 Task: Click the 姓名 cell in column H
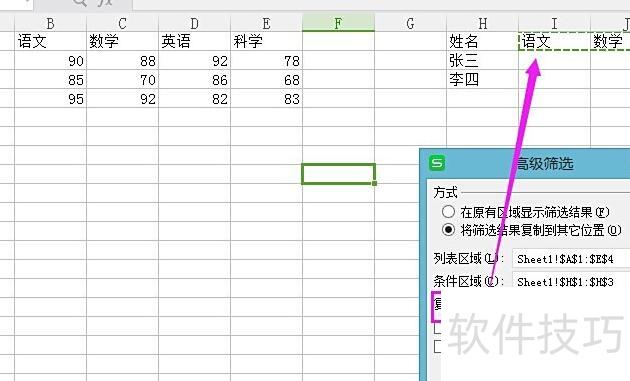[x=483, y=41]
